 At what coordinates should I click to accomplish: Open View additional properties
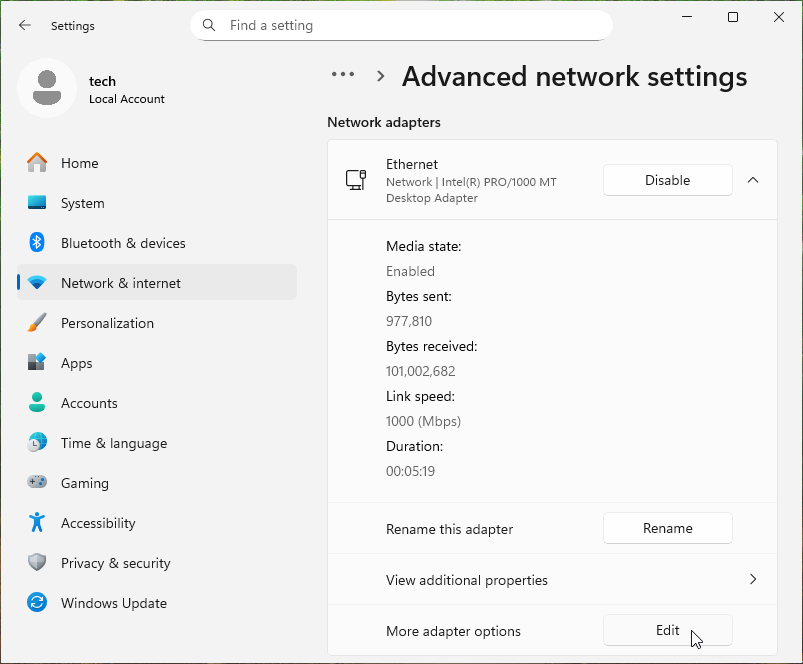click(552, 580)
